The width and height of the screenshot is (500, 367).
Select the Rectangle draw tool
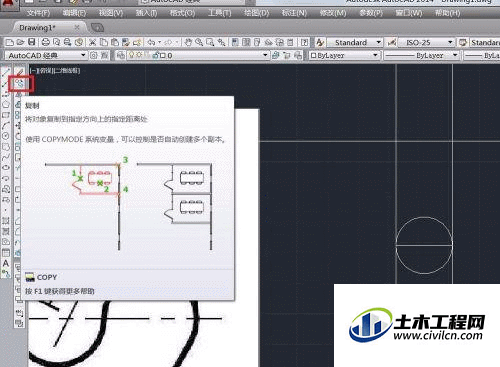[6, 115]
